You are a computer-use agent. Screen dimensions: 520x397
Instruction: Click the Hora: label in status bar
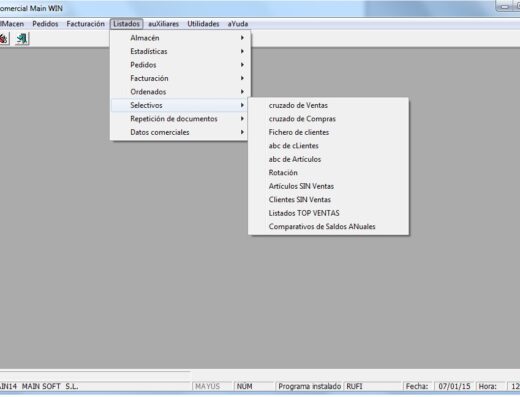488,386
